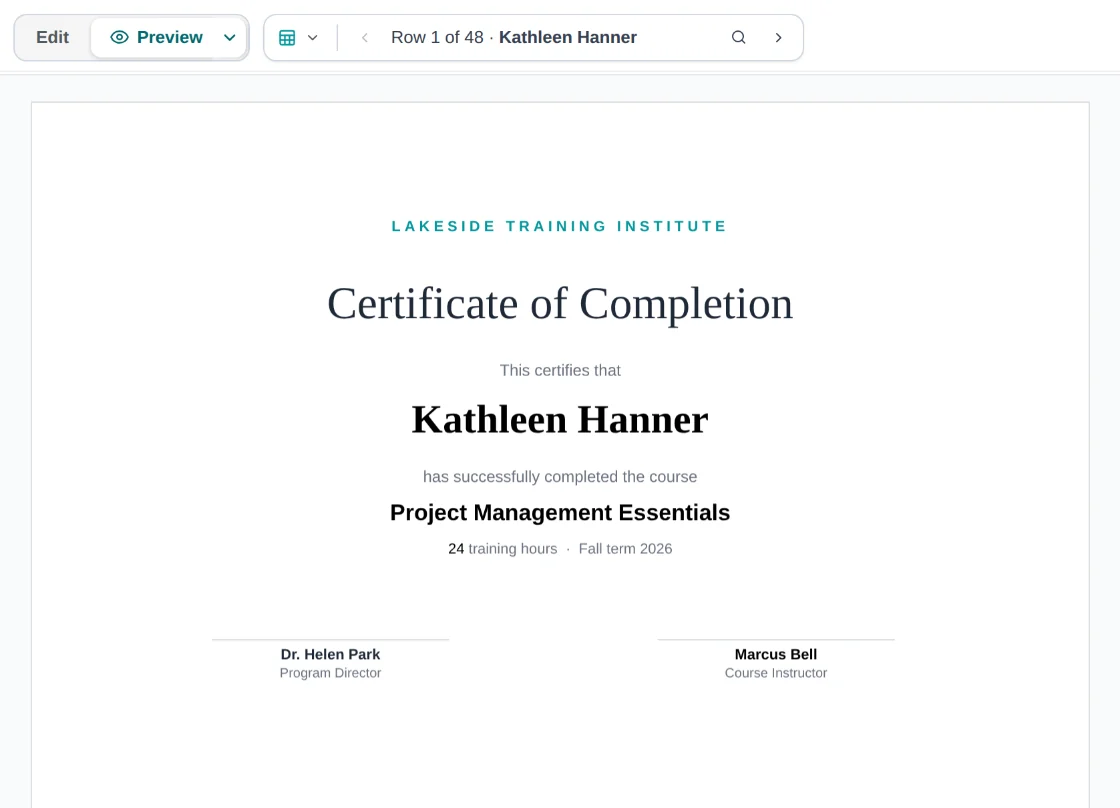This screenshot has height=808, width=1120.
Task: Select the Dr. Helen Park signature name
Action: coord(330,654)
